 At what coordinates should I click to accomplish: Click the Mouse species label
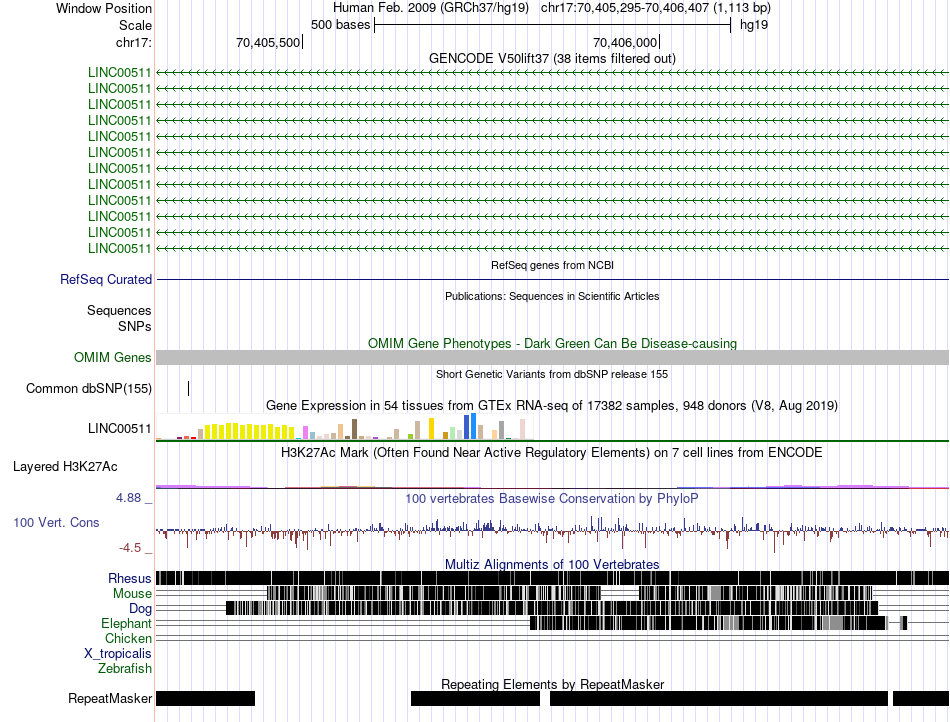132,594
